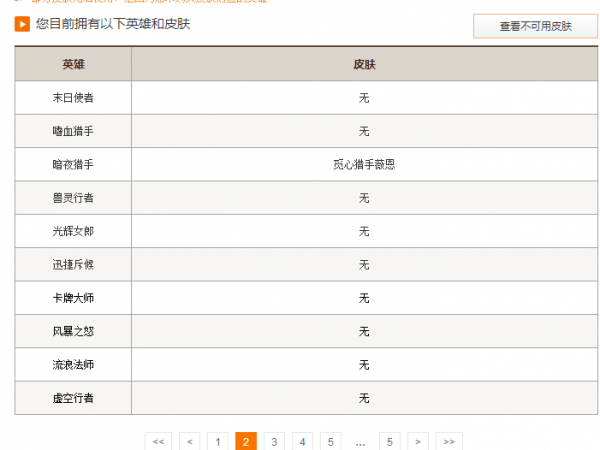
Task: Click the skin 觅心猎手薇恩
Action: pyautogui.click(x=364, y=165)
